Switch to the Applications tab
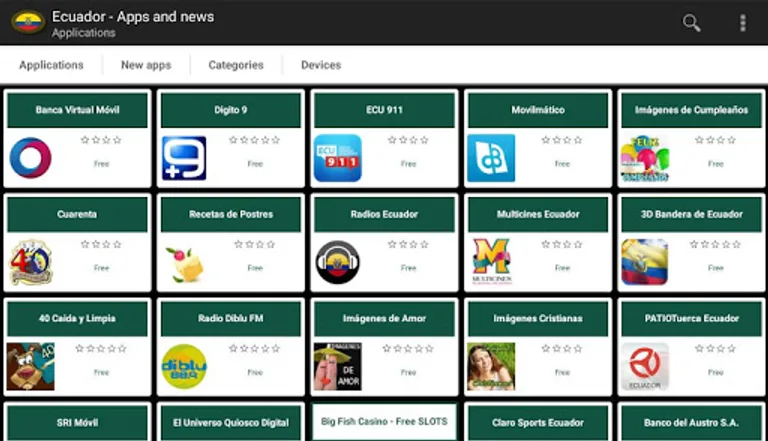Screen dimensions: 768x441 pyautogui.click(x=51, y=65)
